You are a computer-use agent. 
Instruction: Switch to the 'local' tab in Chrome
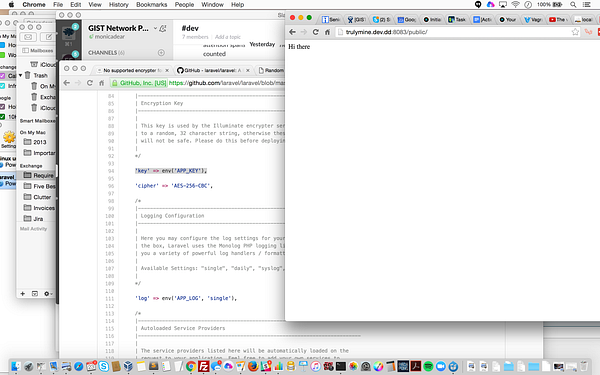coord(584,20)
